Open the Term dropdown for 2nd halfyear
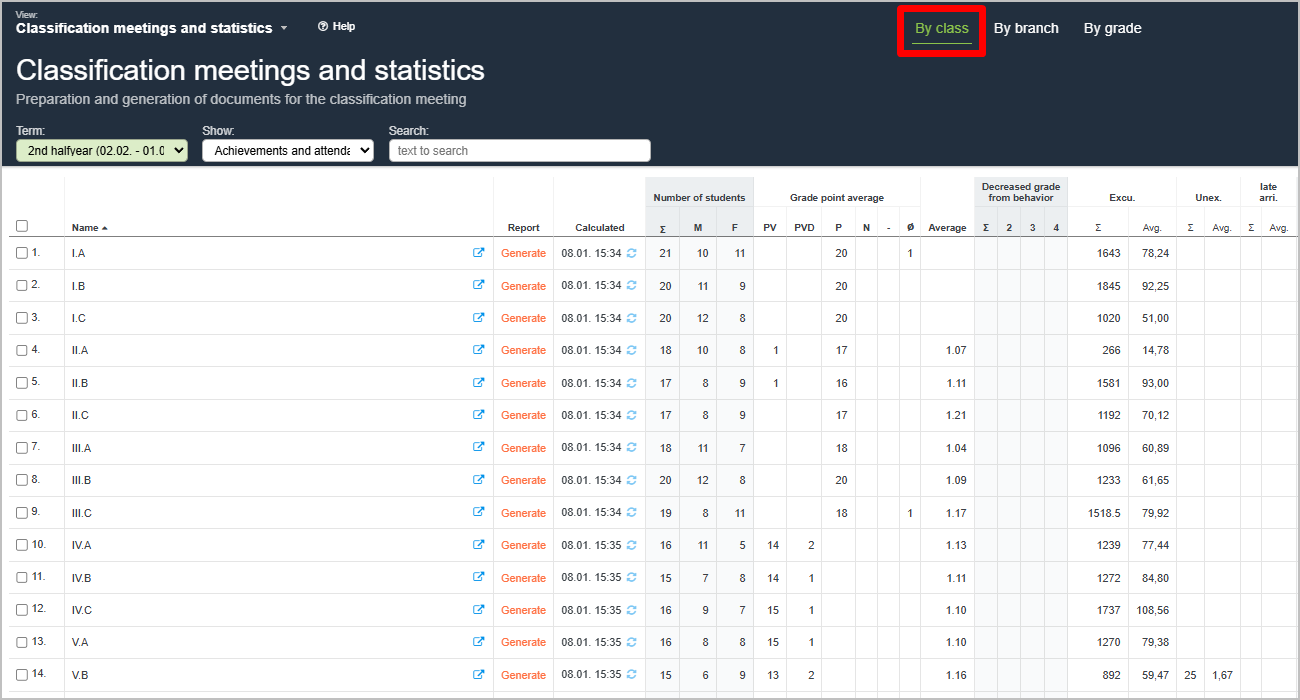 (102, 151)
